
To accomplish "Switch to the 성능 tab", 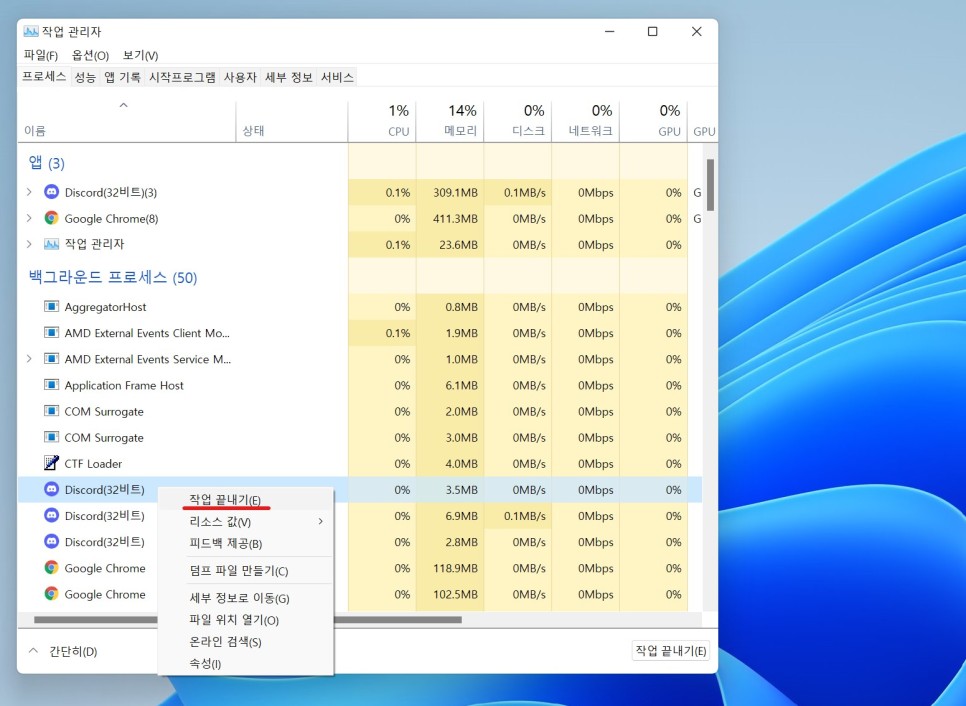I will click(85, 78).
